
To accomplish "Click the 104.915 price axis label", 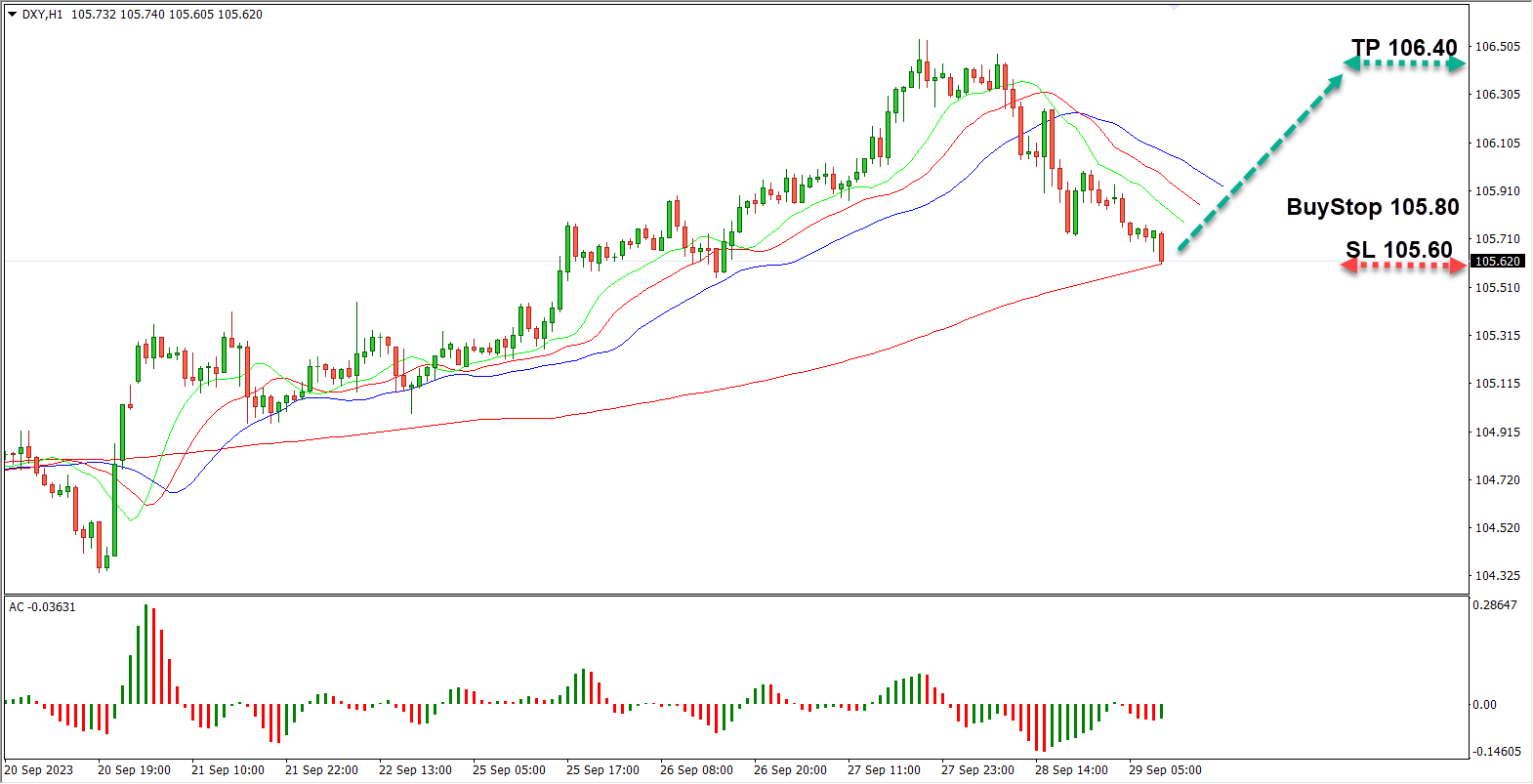I will point(1497,433).
